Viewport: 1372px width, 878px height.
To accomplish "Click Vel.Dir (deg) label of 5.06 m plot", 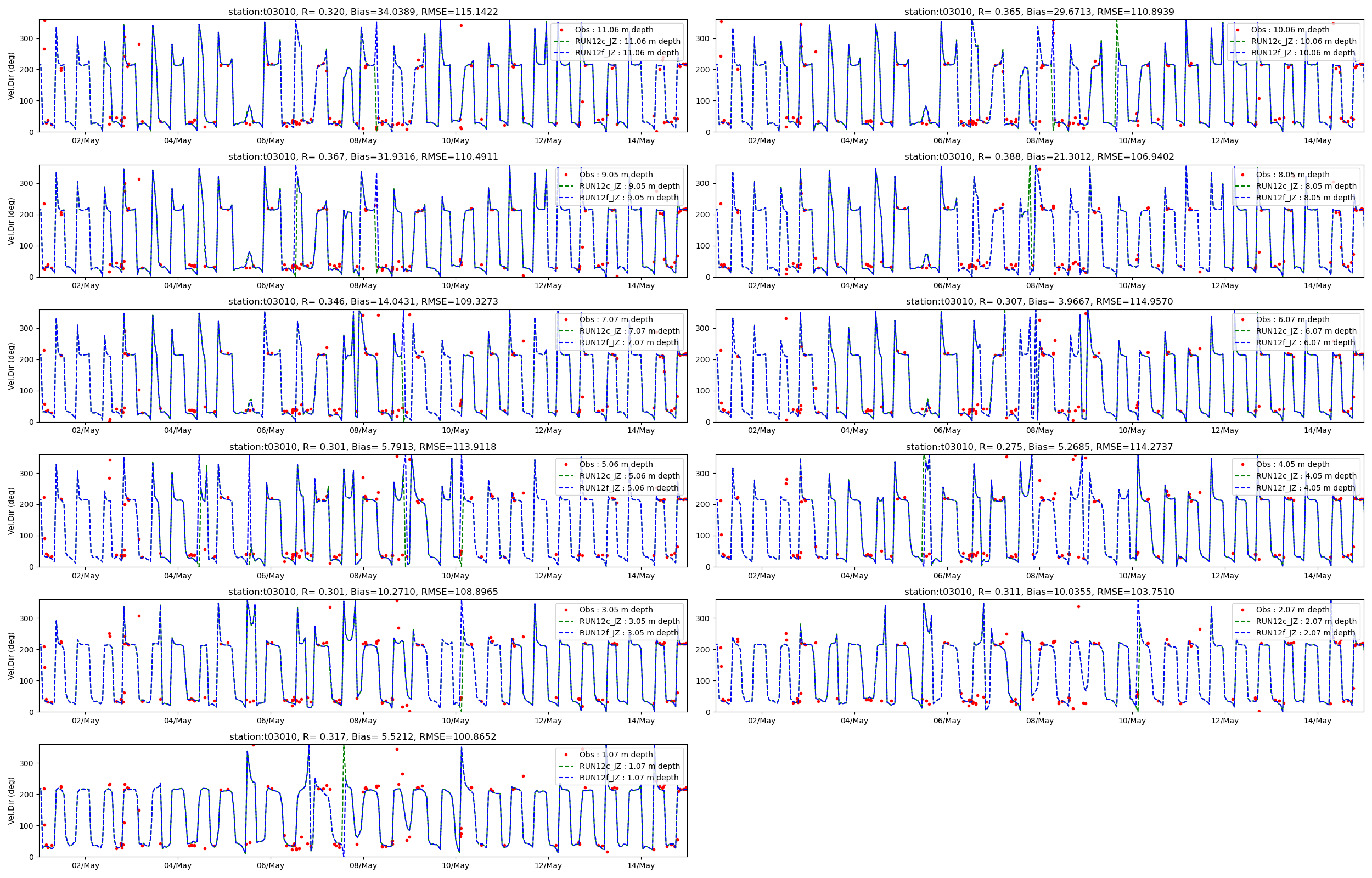I will pyautogui.click(x=12, y=511).
